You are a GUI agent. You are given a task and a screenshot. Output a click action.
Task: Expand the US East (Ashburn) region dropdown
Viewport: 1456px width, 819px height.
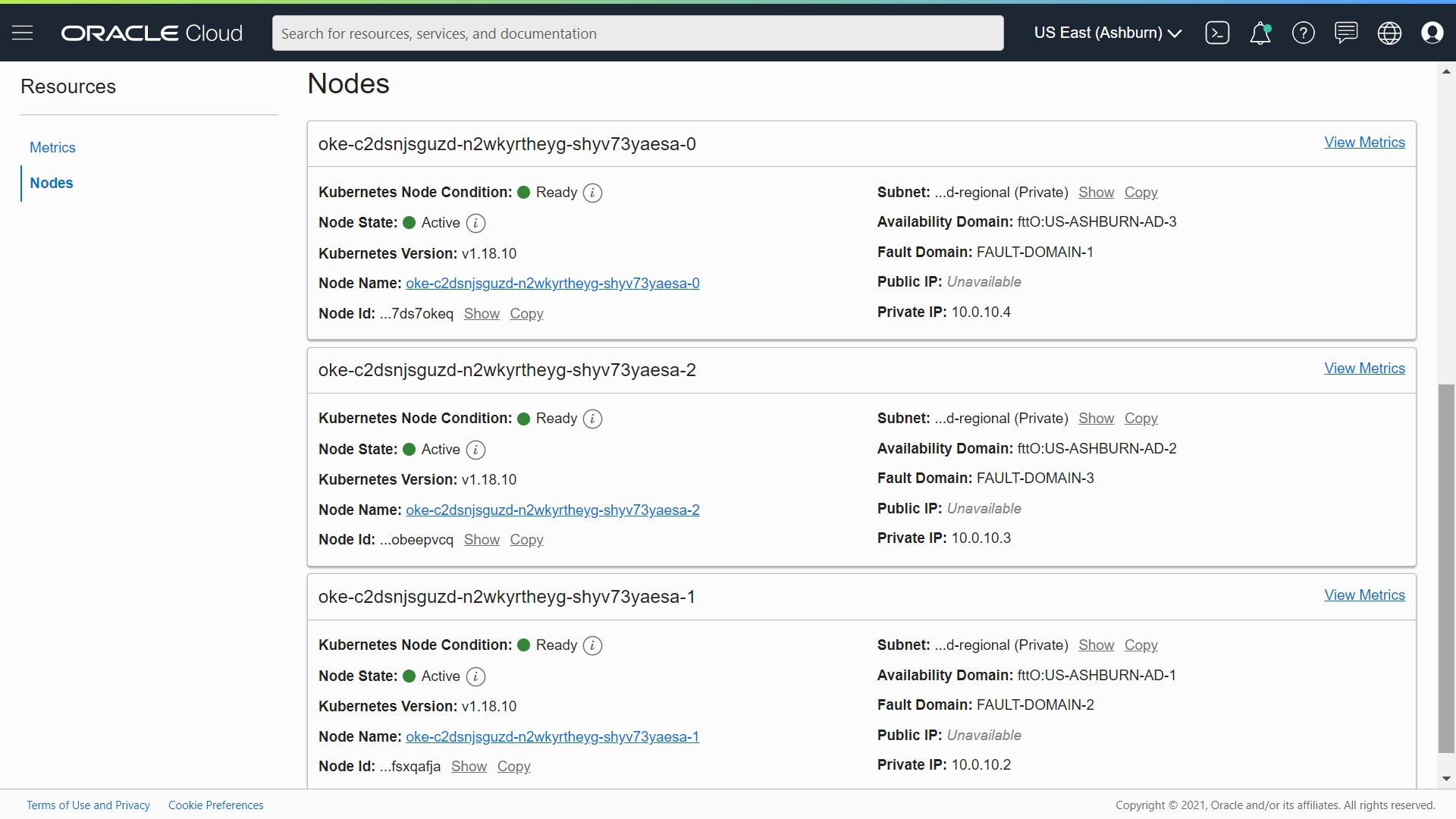1108,33
